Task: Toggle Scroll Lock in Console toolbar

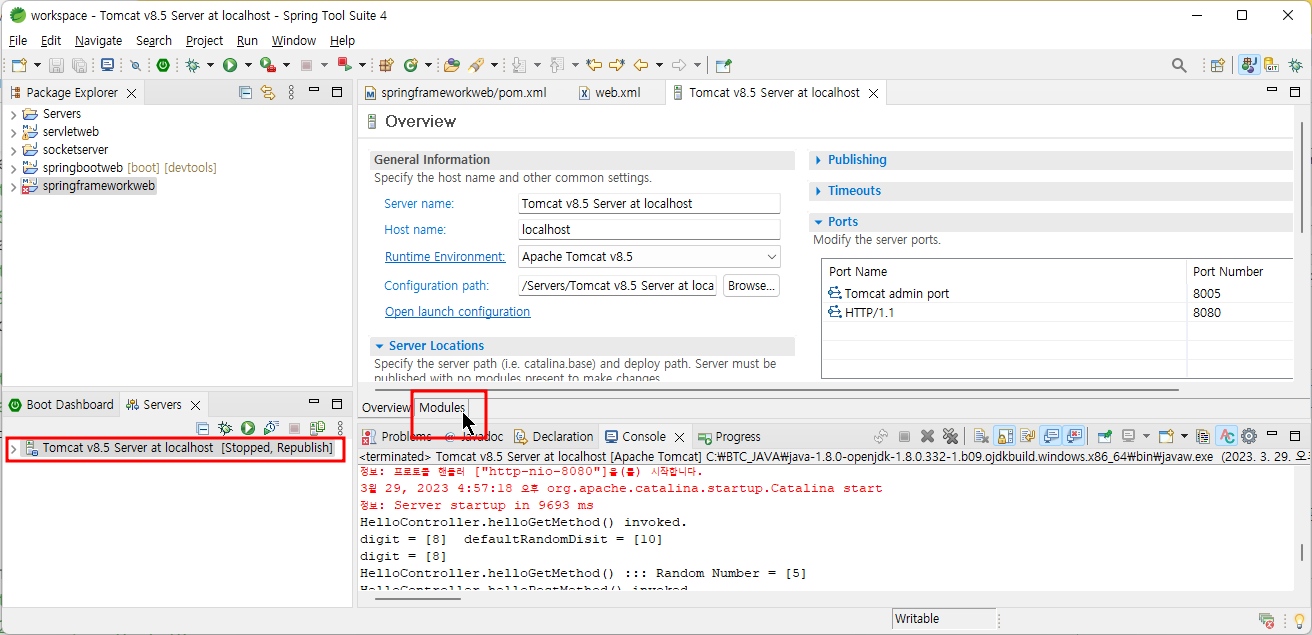Action: coord(1004,436)
